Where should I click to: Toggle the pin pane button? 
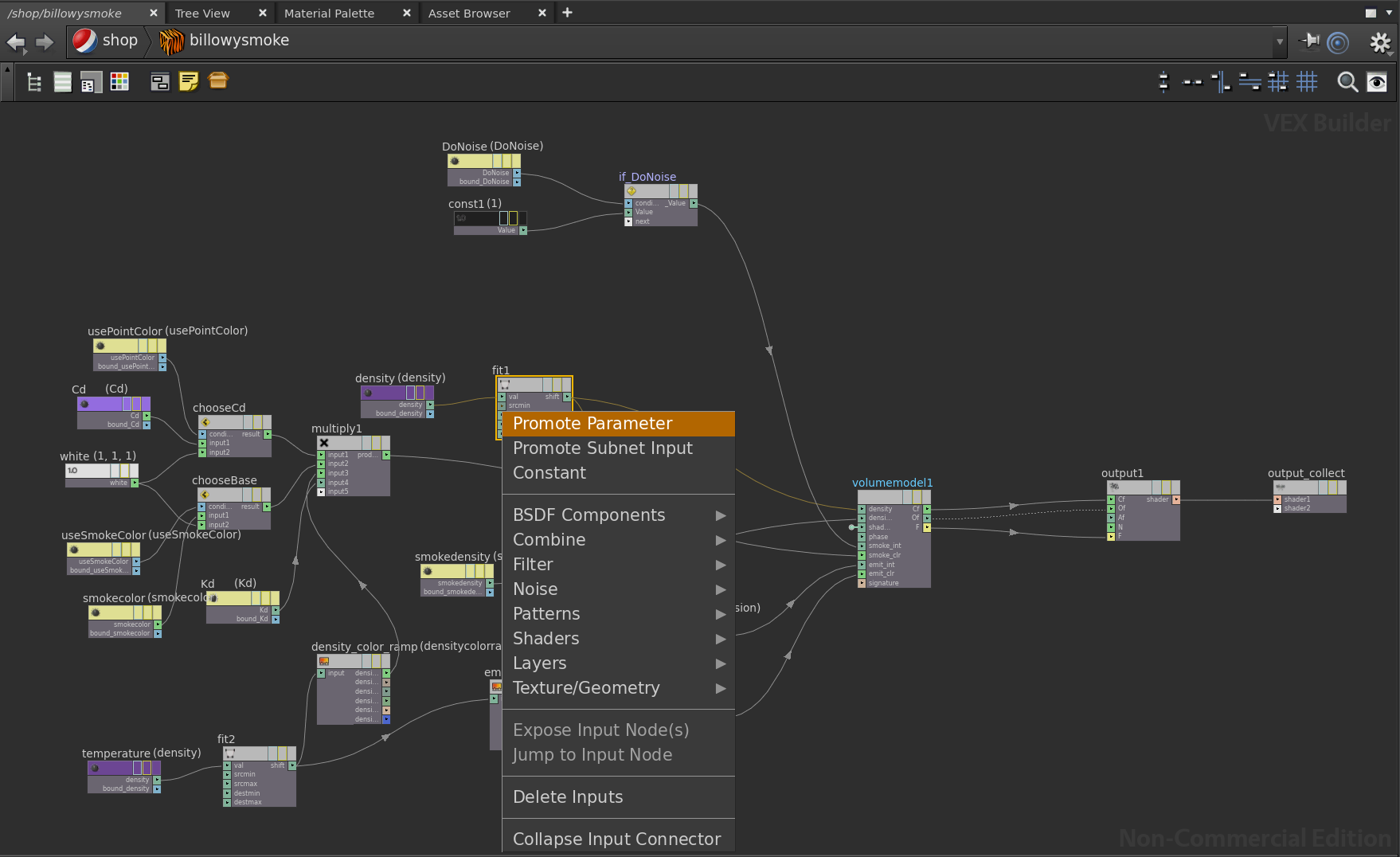click(x=1309, y=41)
